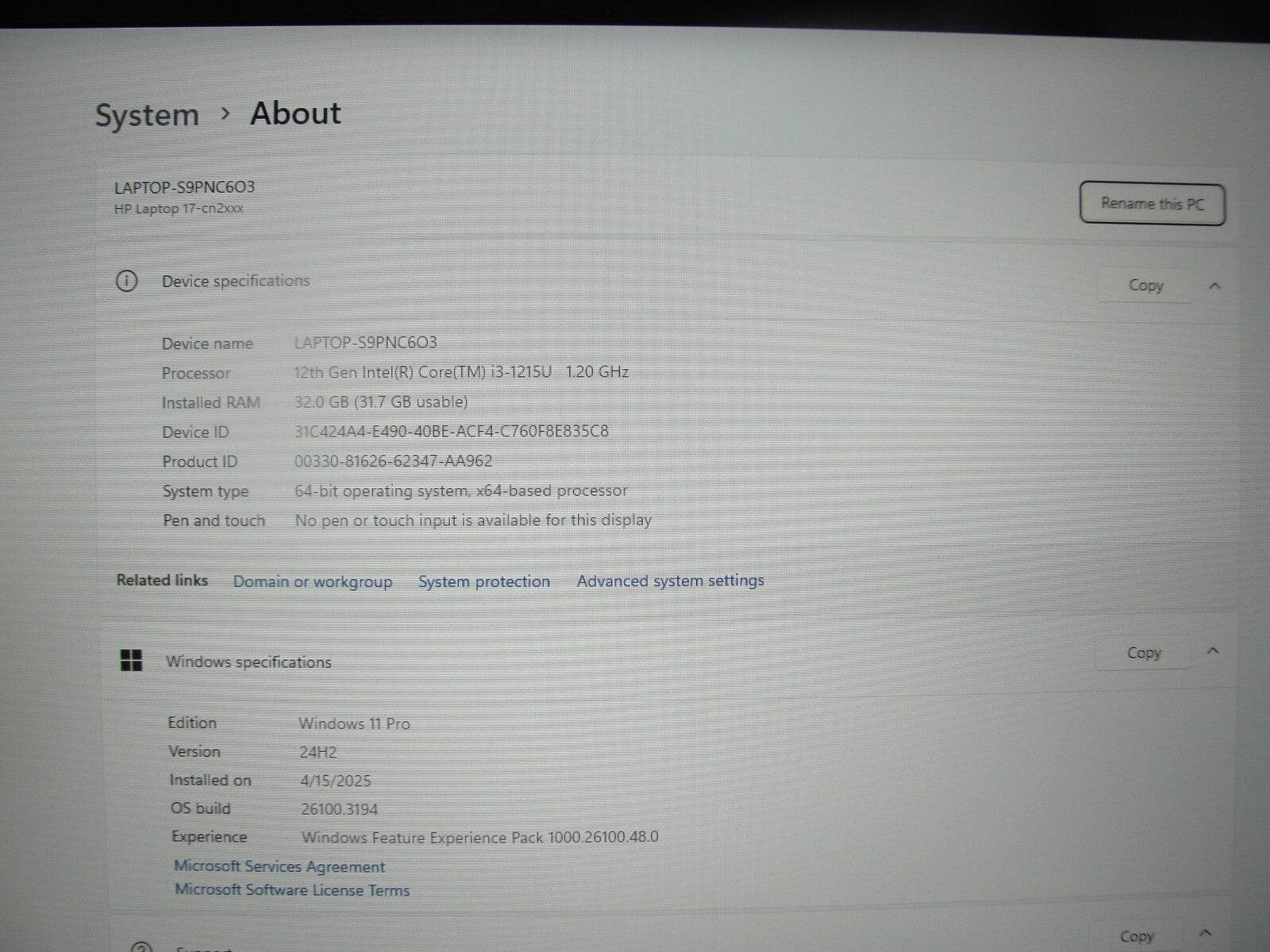1270x952 pixels.
Task: Open Advanced system settings
Action: pos(670,581)
